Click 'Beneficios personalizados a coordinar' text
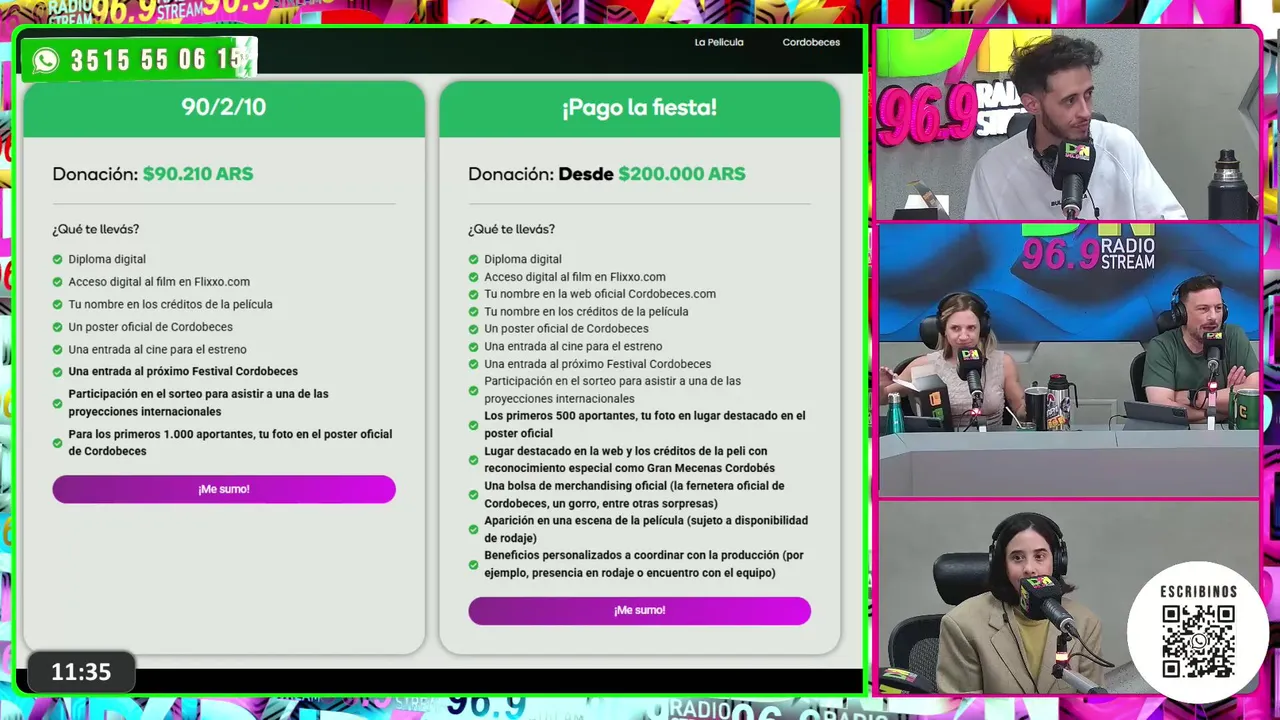The height and width of the screenshot is (720, 1280). (x=644, y=564)
